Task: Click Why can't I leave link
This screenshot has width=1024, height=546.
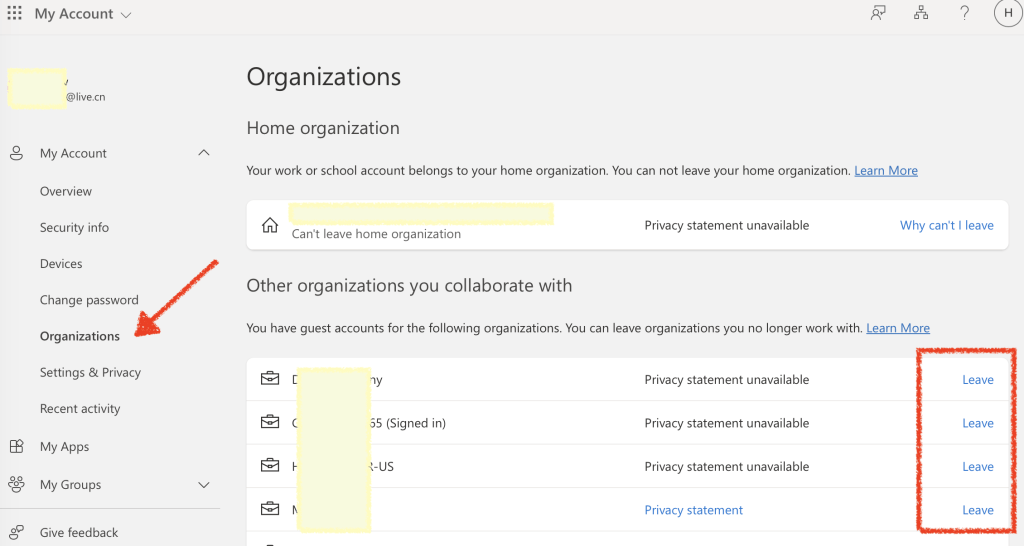Action: tap(946, 226)
